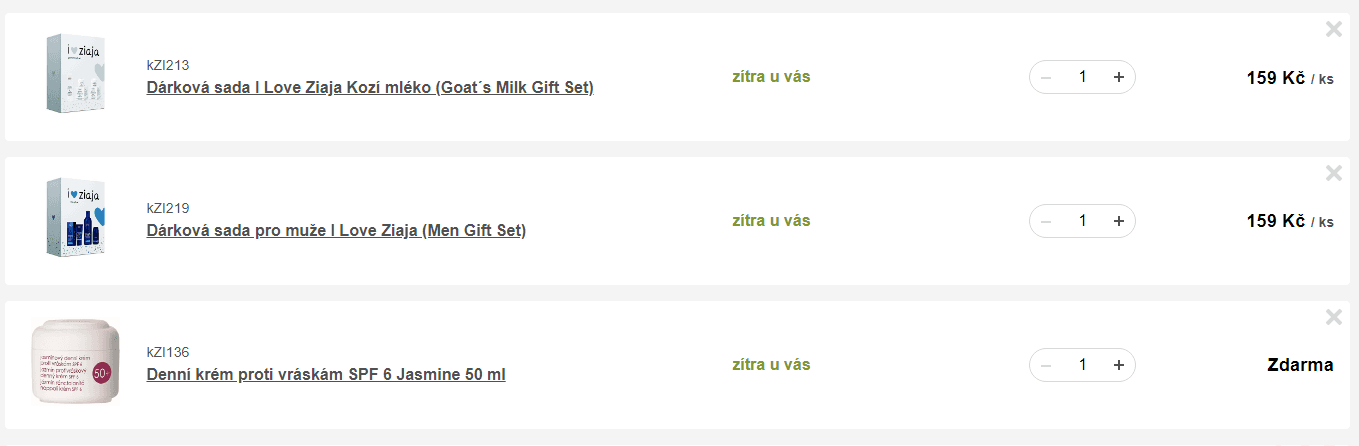
Task: Decrease quantity of Jasmine day cream
Action: [1046, 365]
